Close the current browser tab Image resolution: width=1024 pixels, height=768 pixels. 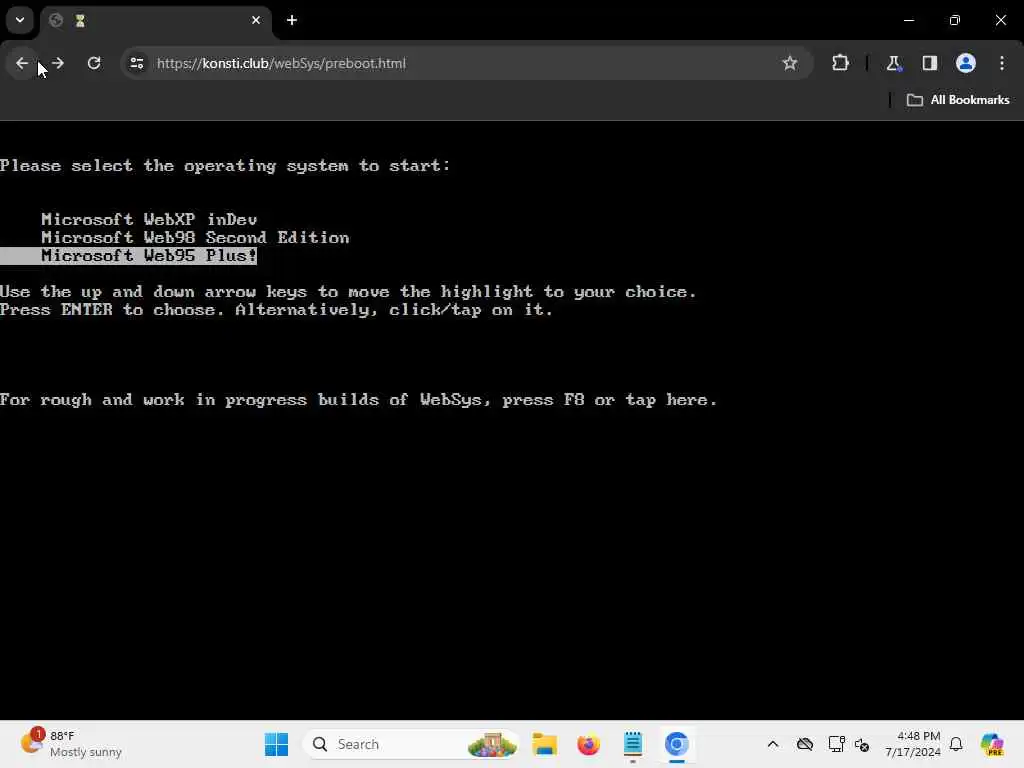[x=256, y=20]
